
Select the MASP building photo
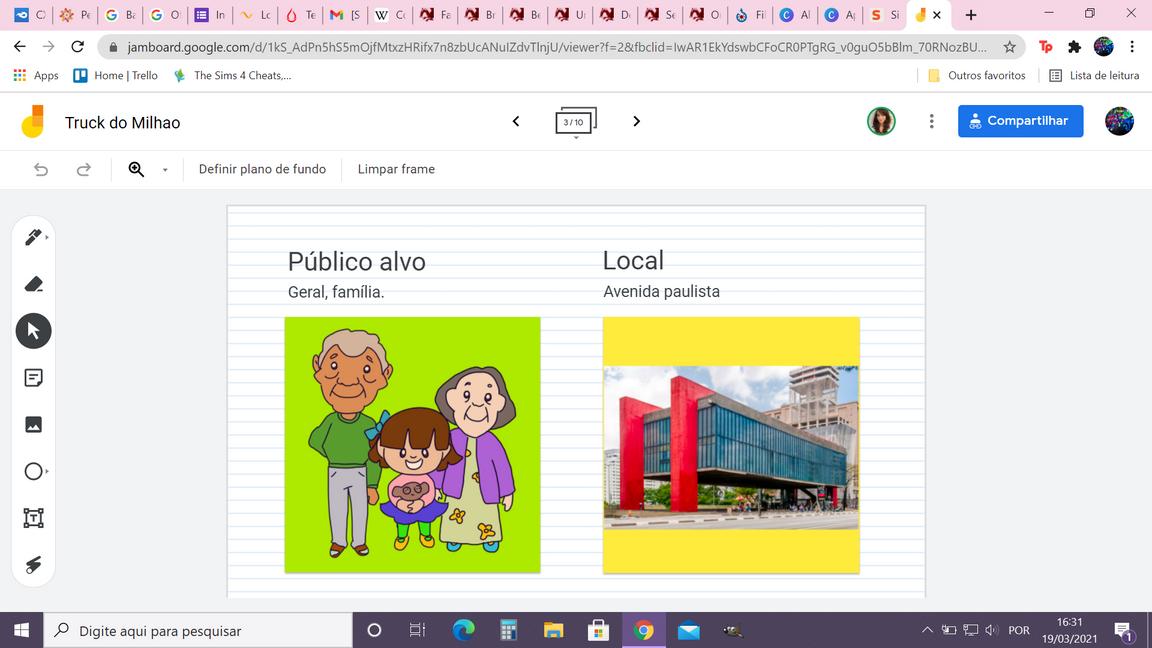click(x=731, y=447)
